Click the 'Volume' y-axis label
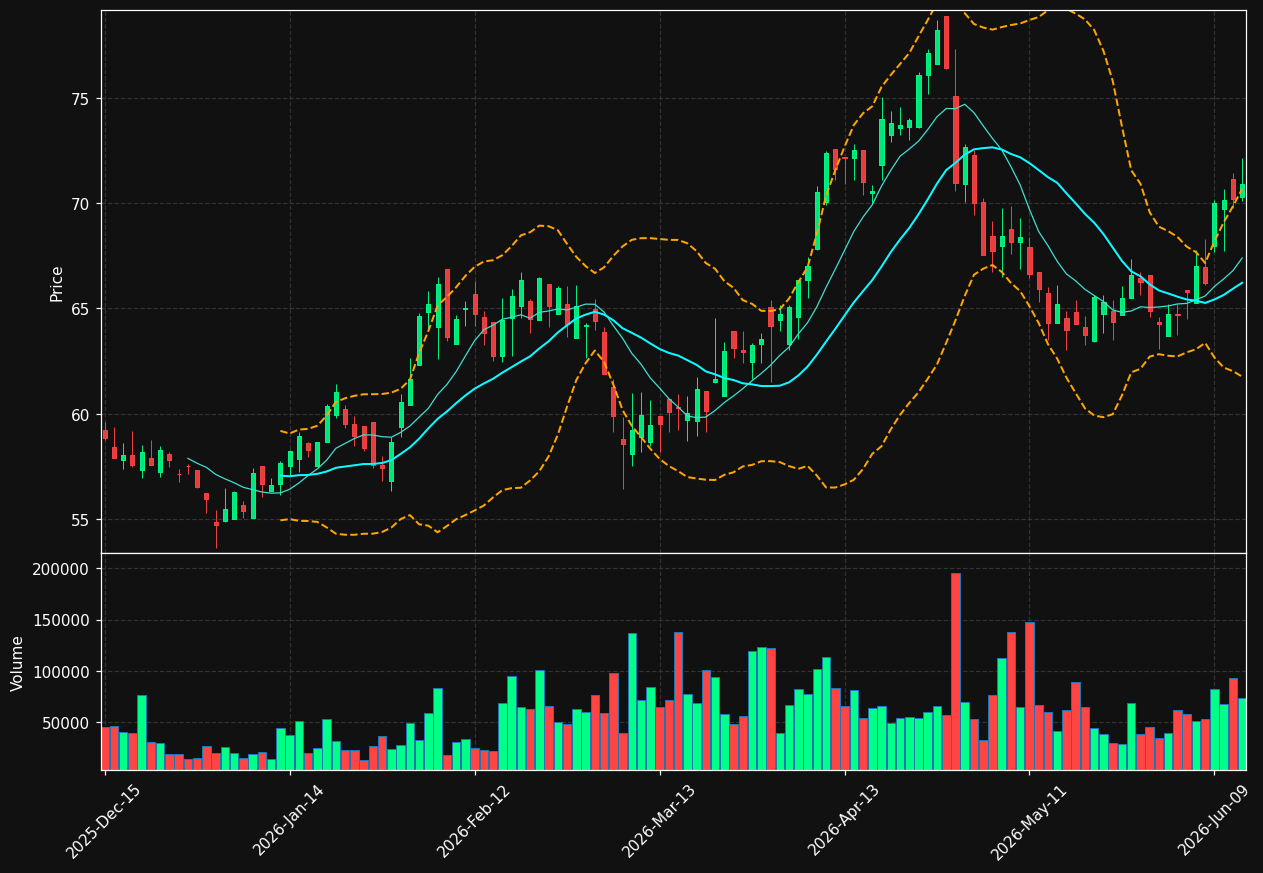This screenshot has height=873, width=1263. (x=18, y=663)
